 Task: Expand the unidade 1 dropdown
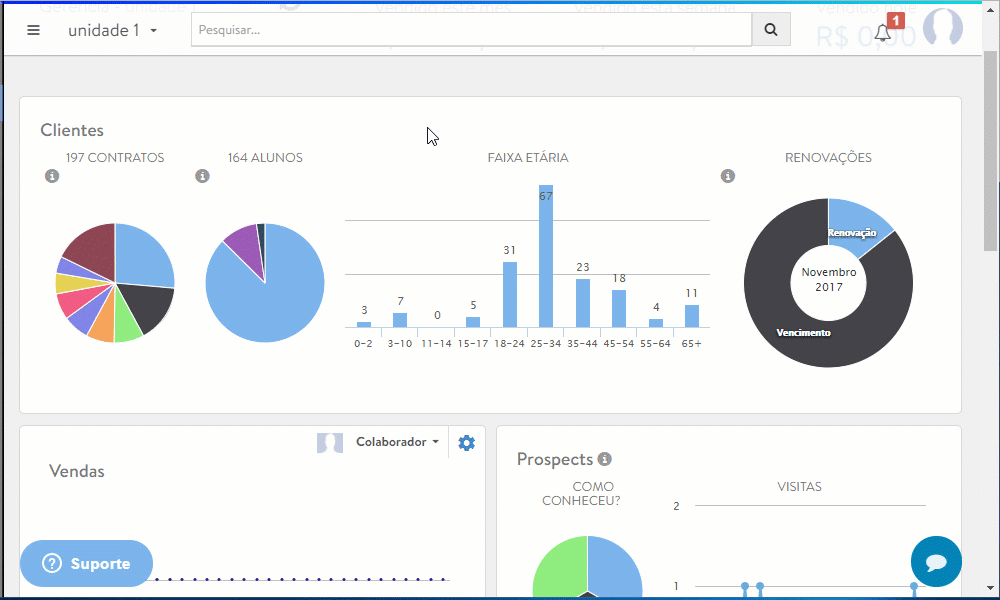113,30
